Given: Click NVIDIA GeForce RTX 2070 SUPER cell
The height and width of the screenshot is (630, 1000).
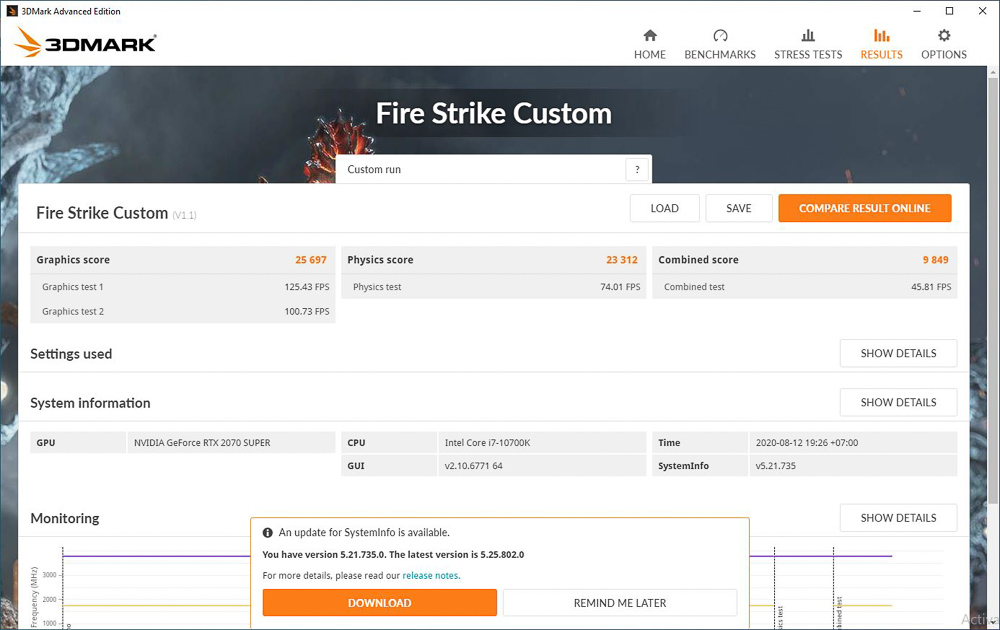Looking at the screenshot, I should click(232, 443).
